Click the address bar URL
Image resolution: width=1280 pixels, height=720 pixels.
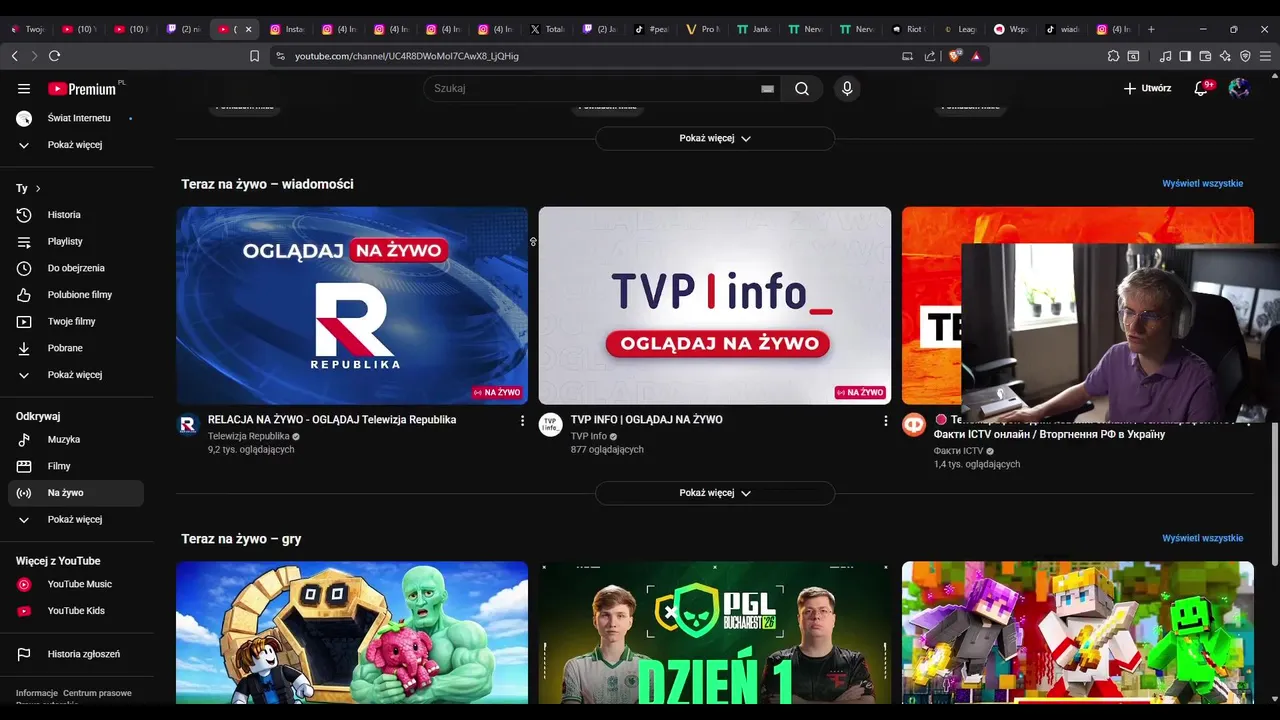point(407,56)
